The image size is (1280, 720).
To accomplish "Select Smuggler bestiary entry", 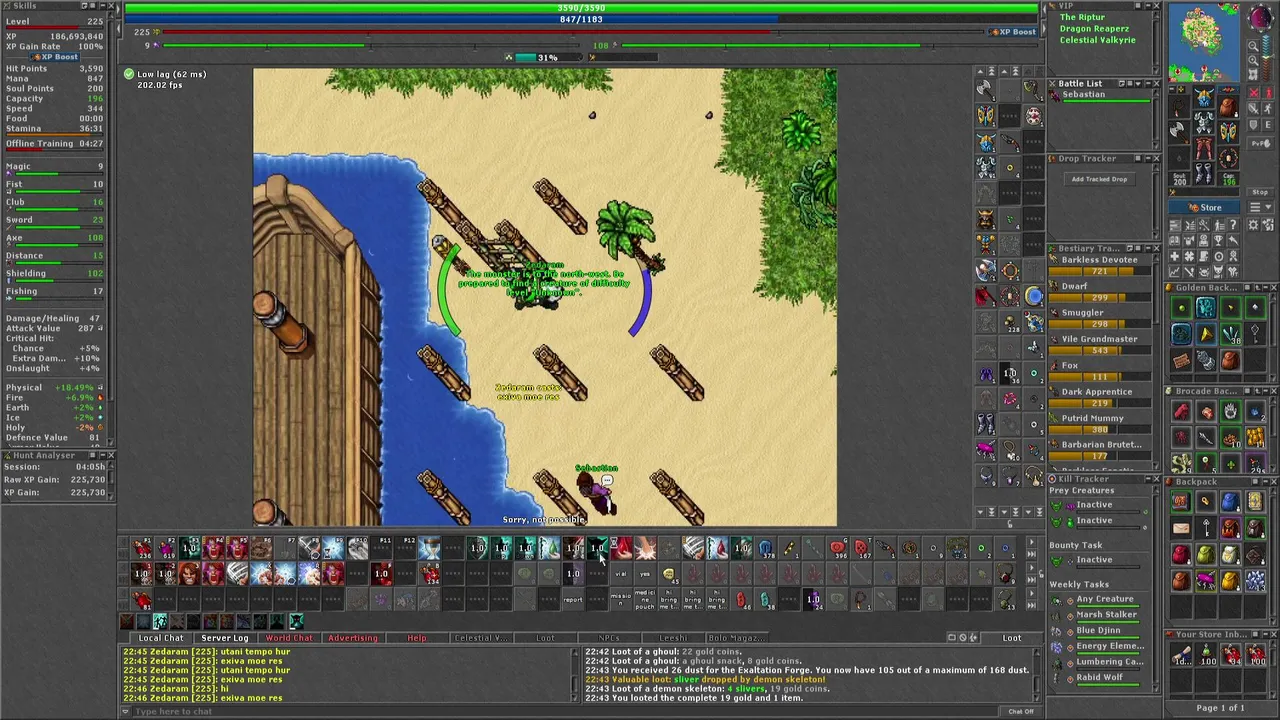I will 1099,318.
